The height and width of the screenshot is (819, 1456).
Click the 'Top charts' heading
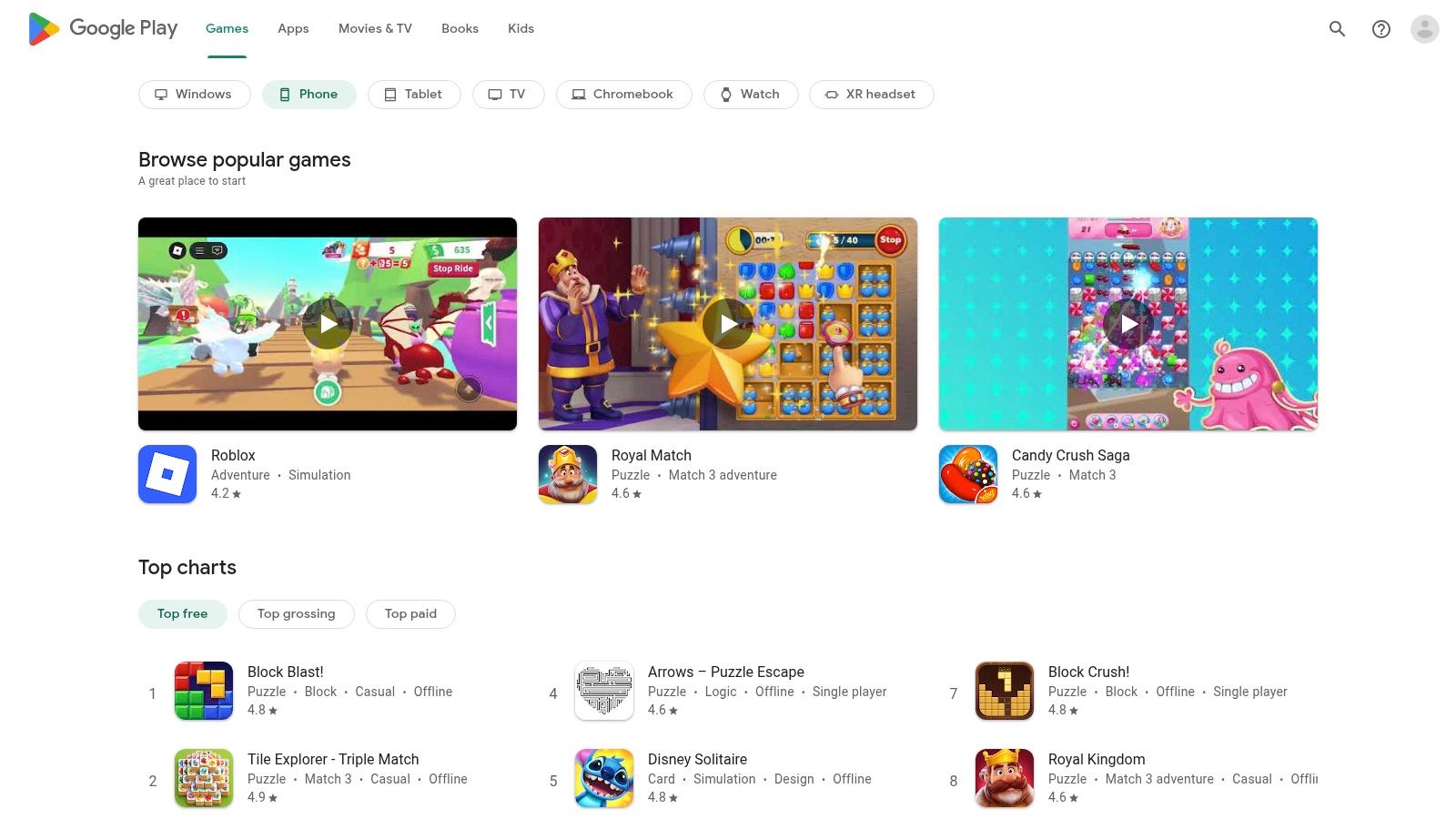187,567
